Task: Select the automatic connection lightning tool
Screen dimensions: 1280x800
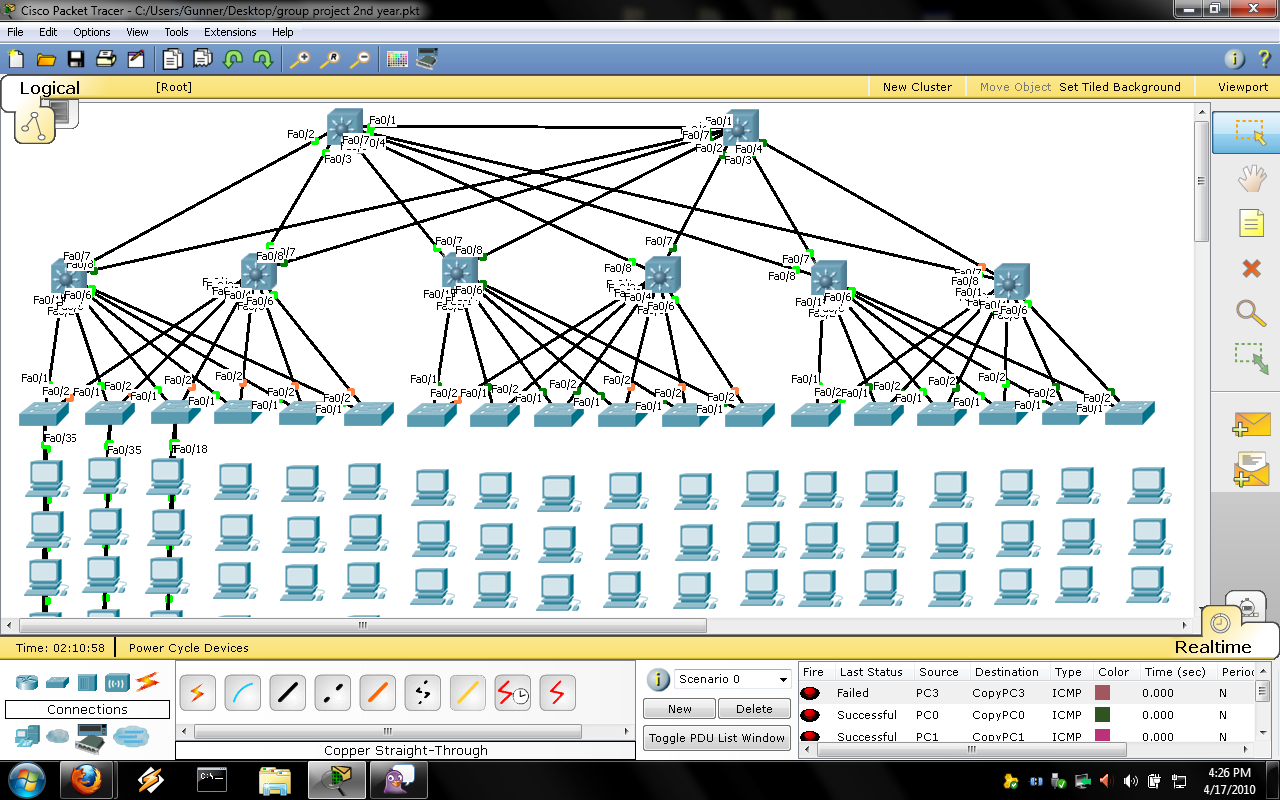Action: (197, 691)
